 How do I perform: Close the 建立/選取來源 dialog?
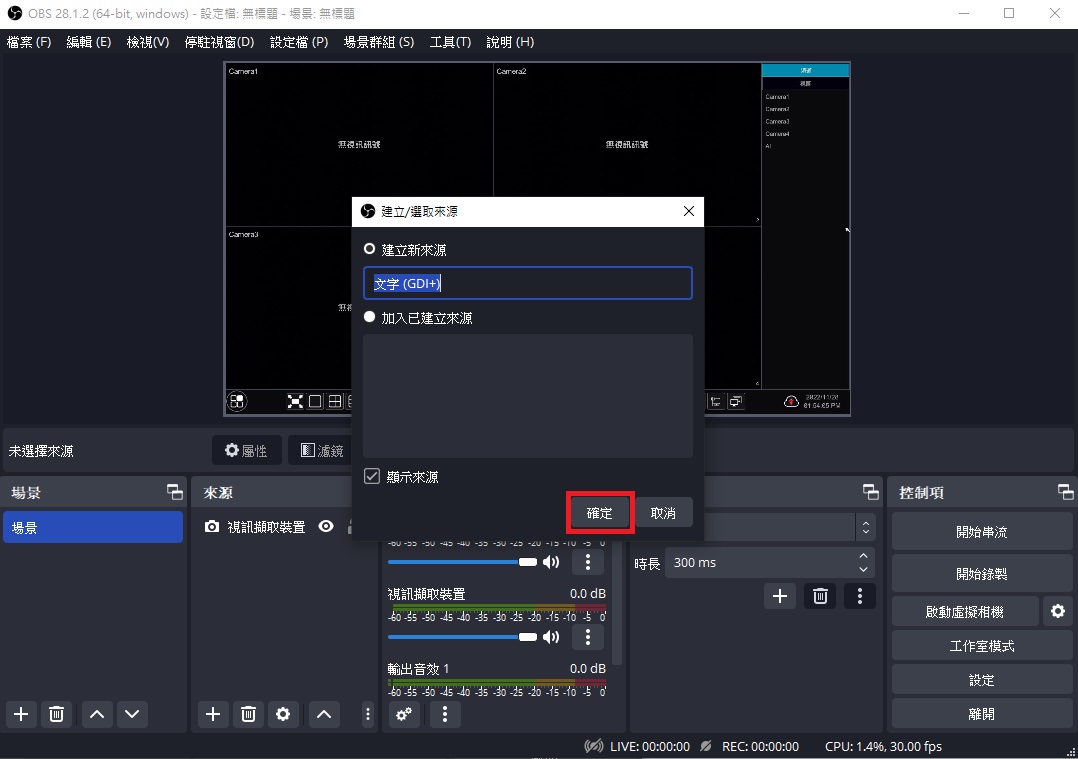(x=688, y=211)
